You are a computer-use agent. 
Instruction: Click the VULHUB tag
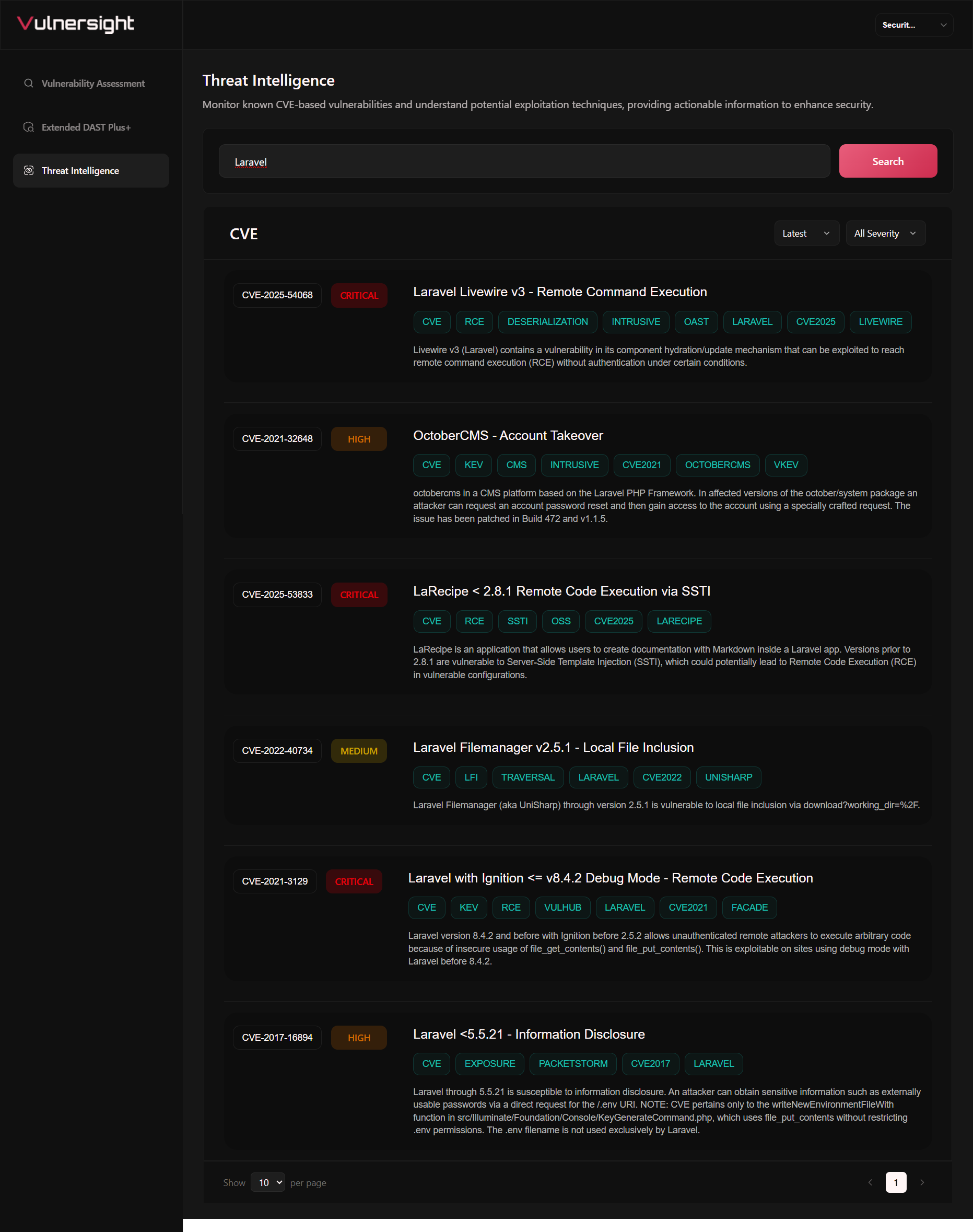click(562, 907)
